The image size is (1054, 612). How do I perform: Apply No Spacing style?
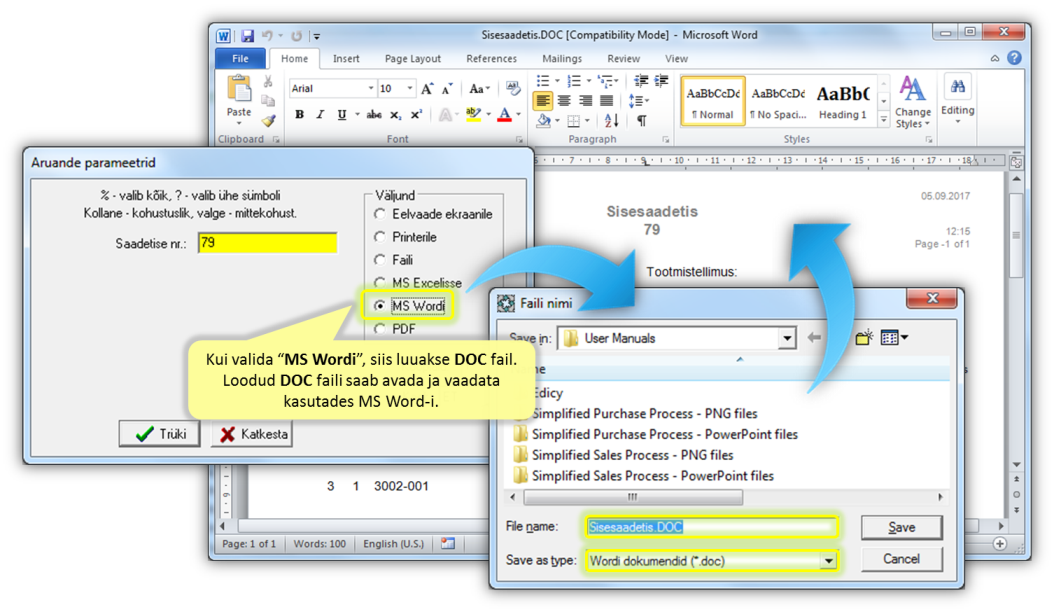pyautogui.click(x=778, y=102)
